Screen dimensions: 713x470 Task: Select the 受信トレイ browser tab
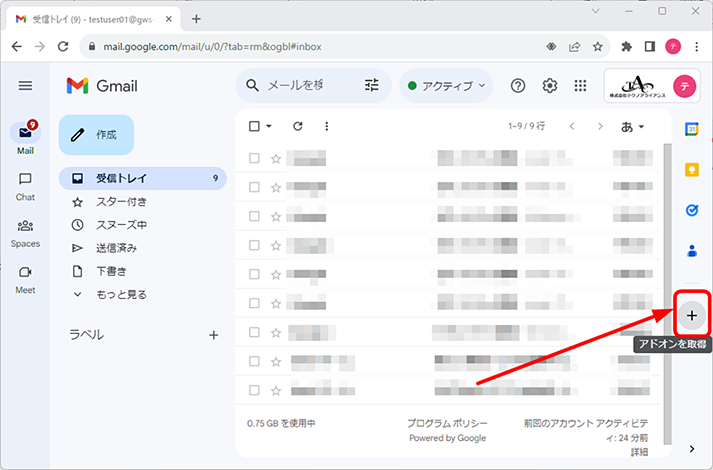[93, 19]
